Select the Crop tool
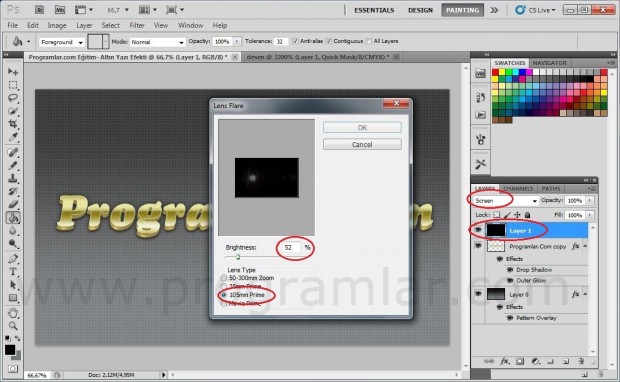620x382 pixels. point(13,124)
